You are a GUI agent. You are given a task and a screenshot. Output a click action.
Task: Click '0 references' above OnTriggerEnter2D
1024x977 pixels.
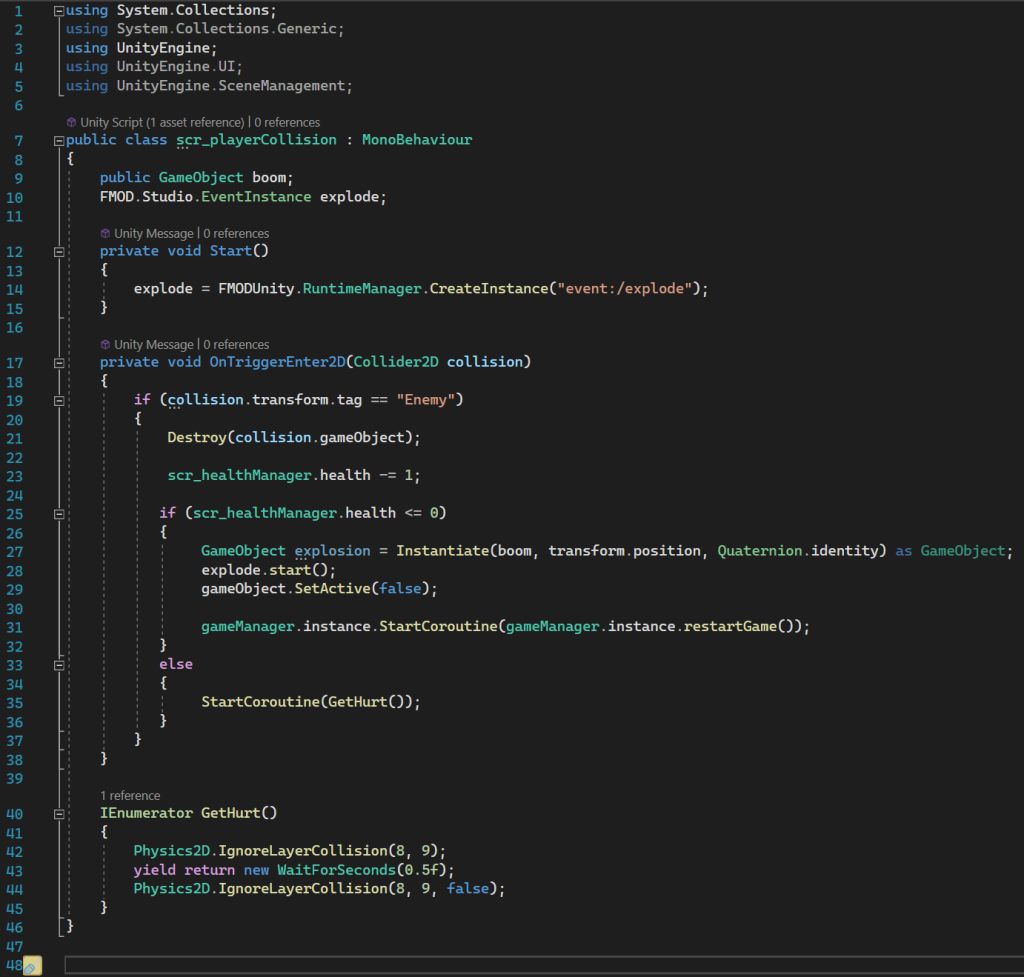click(x=236, y=344)
